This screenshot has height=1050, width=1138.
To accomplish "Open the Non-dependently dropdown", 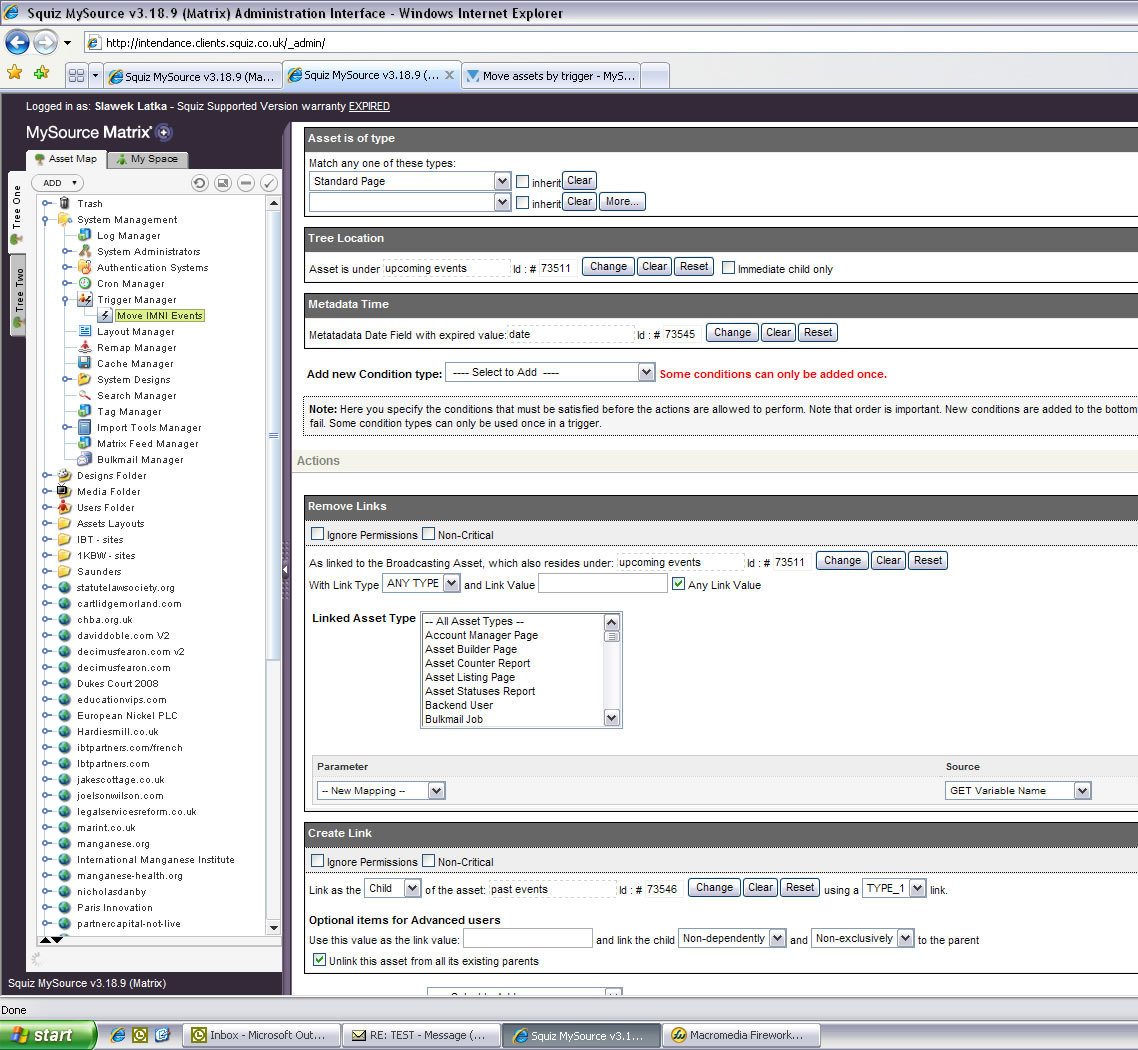I will 732,938.
